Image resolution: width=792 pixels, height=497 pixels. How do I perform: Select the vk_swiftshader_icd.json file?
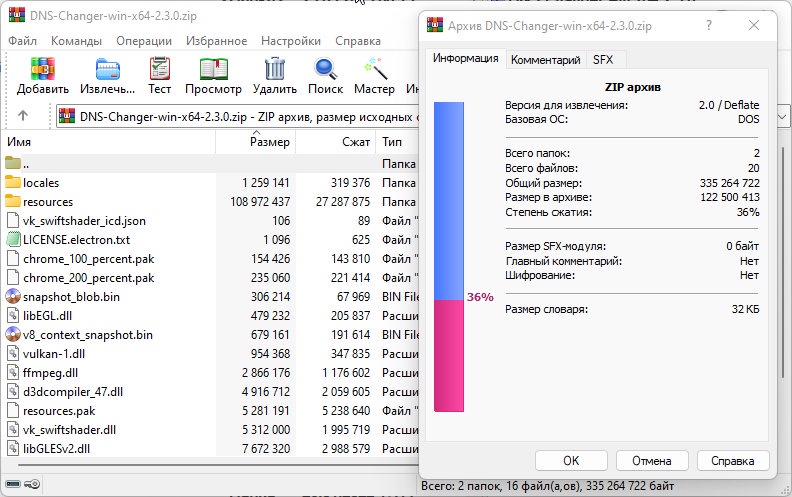point(84,221)
